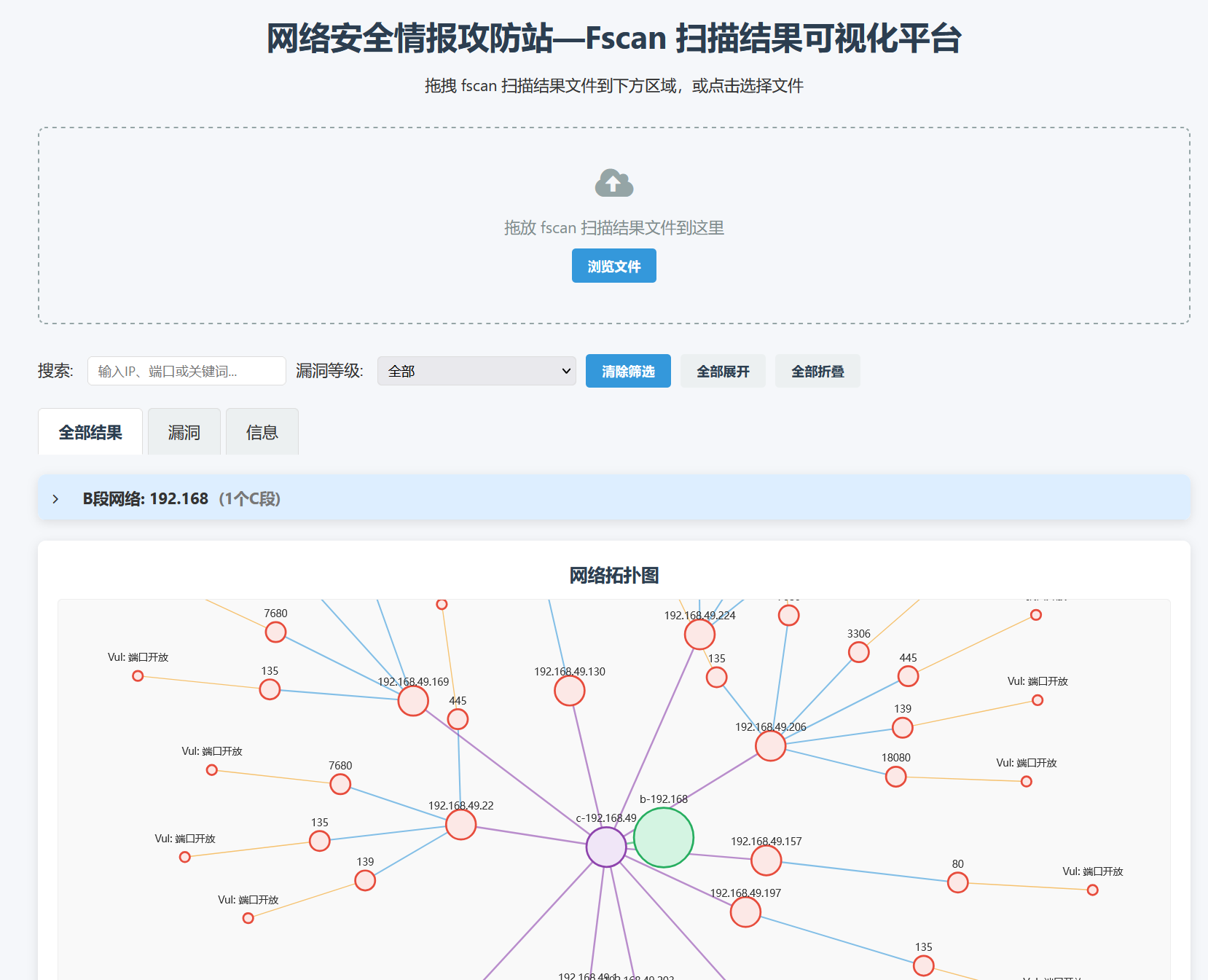Select the 192.168.49.169 host node
The height and width of the screenshot is (980, 1208).
(413, 701)
